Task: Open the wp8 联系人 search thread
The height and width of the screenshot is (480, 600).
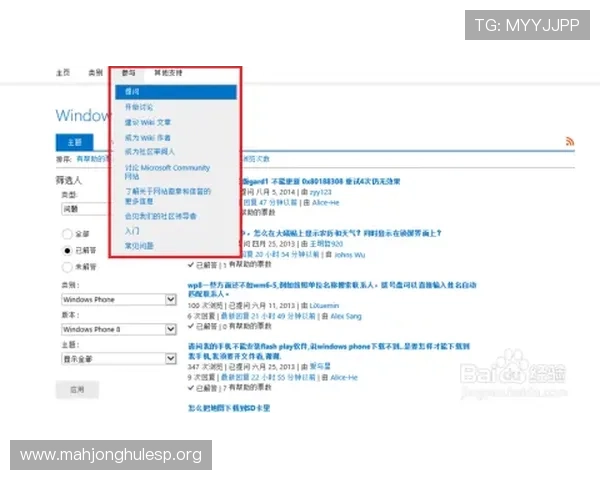Action: [x=332, y=289]
